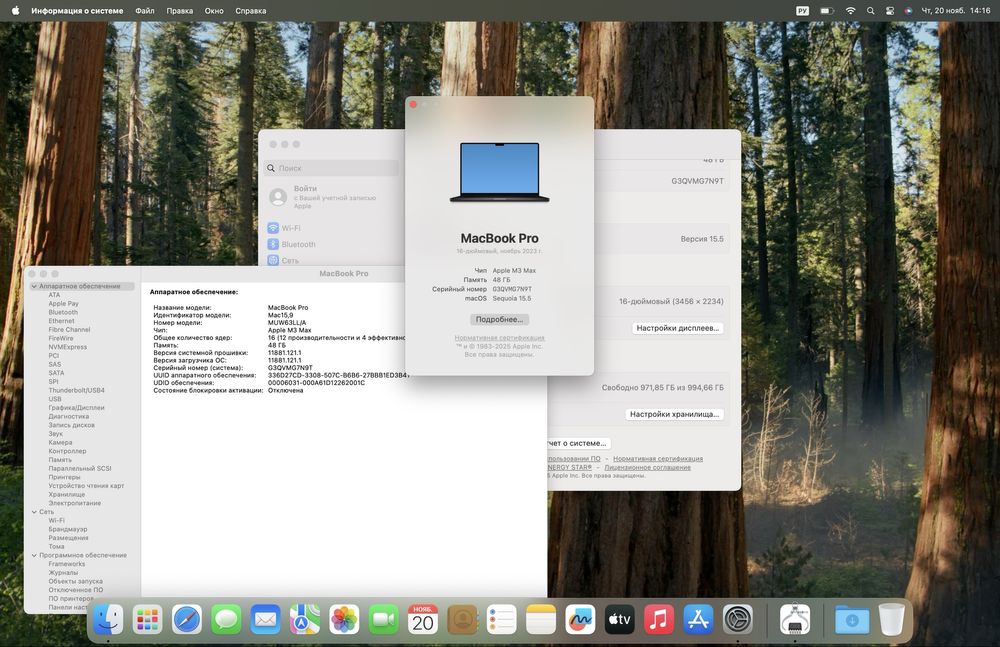
Task: Open Spotlight search in the menu bar
Action: click(x=871, y=10)
